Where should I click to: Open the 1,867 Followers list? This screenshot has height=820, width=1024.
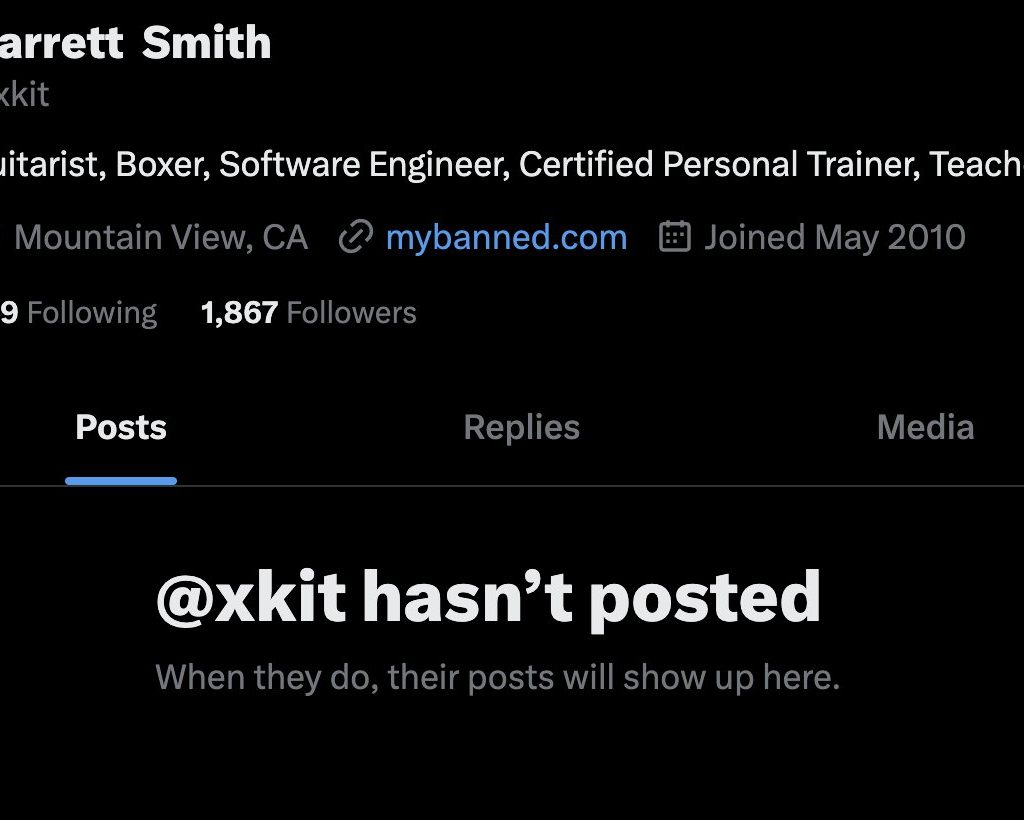(x=308, y=313)
